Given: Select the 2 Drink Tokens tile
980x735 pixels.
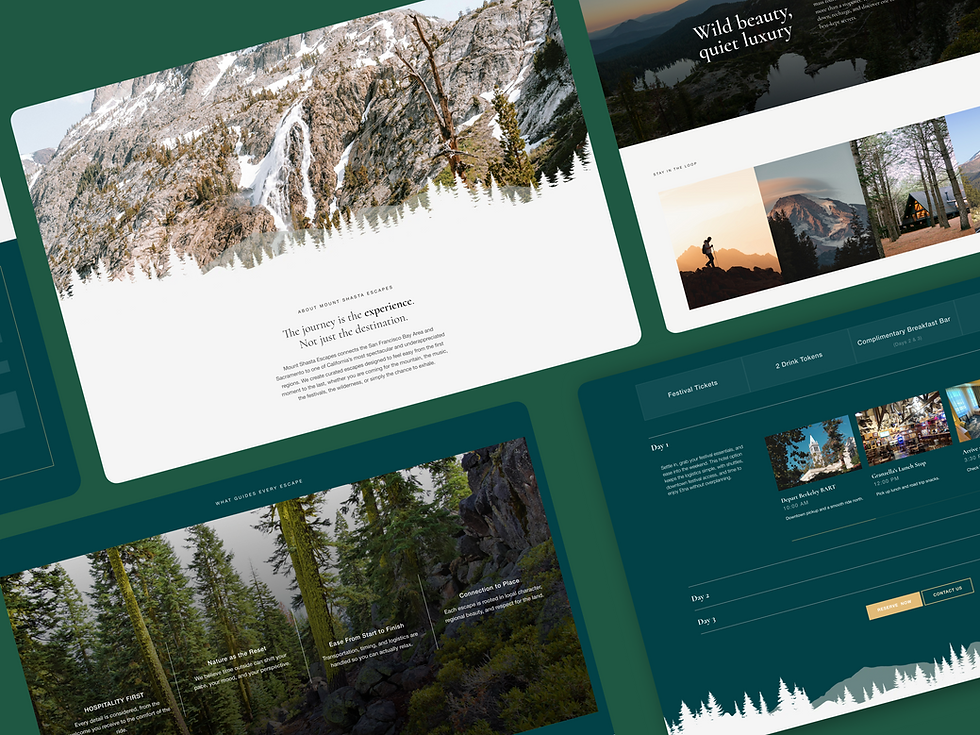Looking at the screenshot, I should point(799,361).
